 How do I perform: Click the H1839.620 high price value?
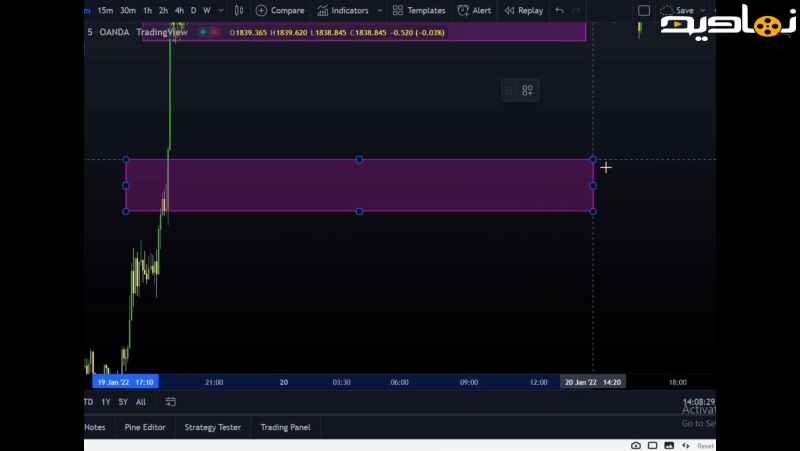pos(288,33)
